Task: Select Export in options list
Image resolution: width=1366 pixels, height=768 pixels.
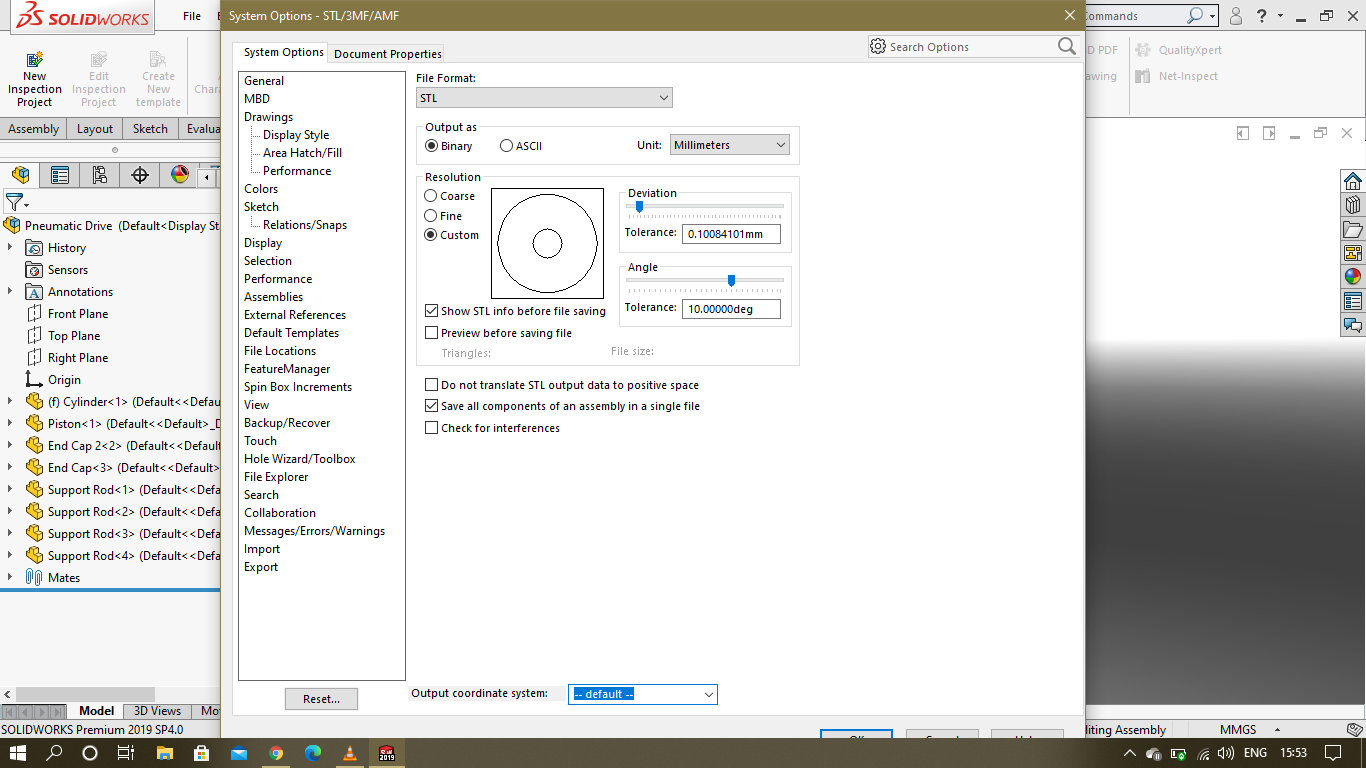Action: [x=261, y=567]
